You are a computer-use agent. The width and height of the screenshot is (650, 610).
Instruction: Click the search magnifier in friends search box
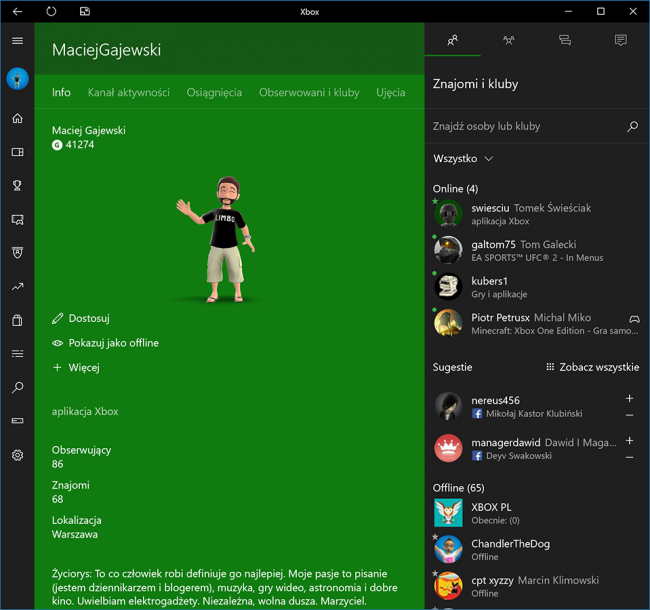pyautogui.click(x=633, y=126)
